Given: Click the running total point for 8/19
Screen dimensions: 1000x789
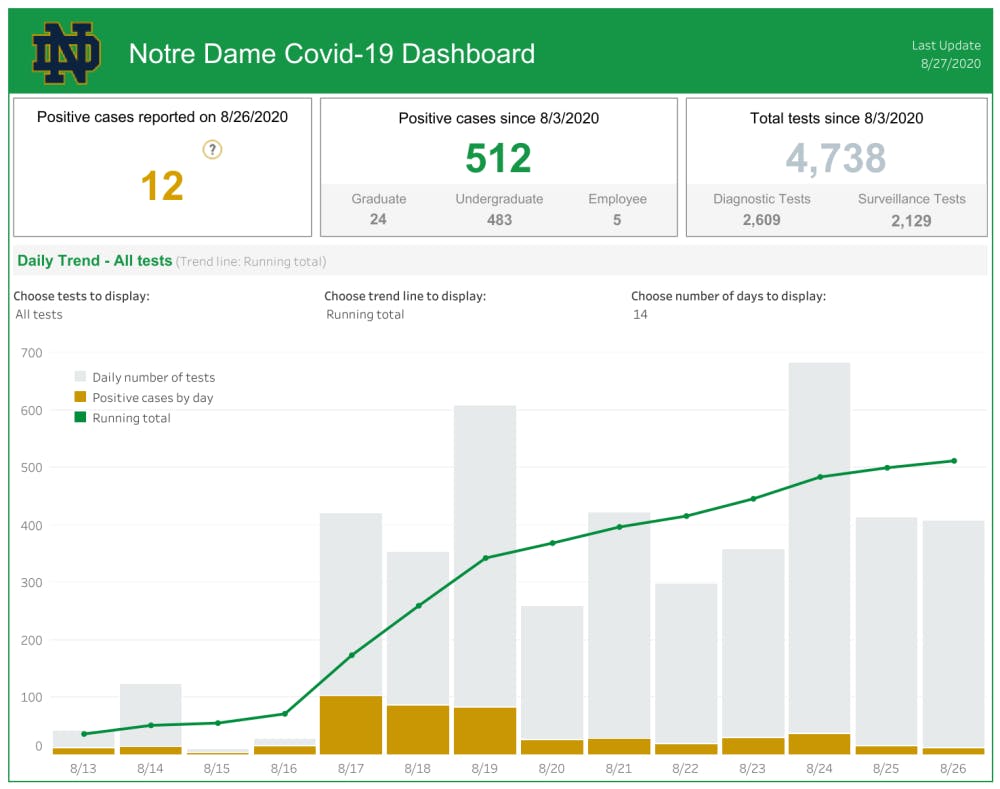Looking at the screenshot, I should 486,558.
